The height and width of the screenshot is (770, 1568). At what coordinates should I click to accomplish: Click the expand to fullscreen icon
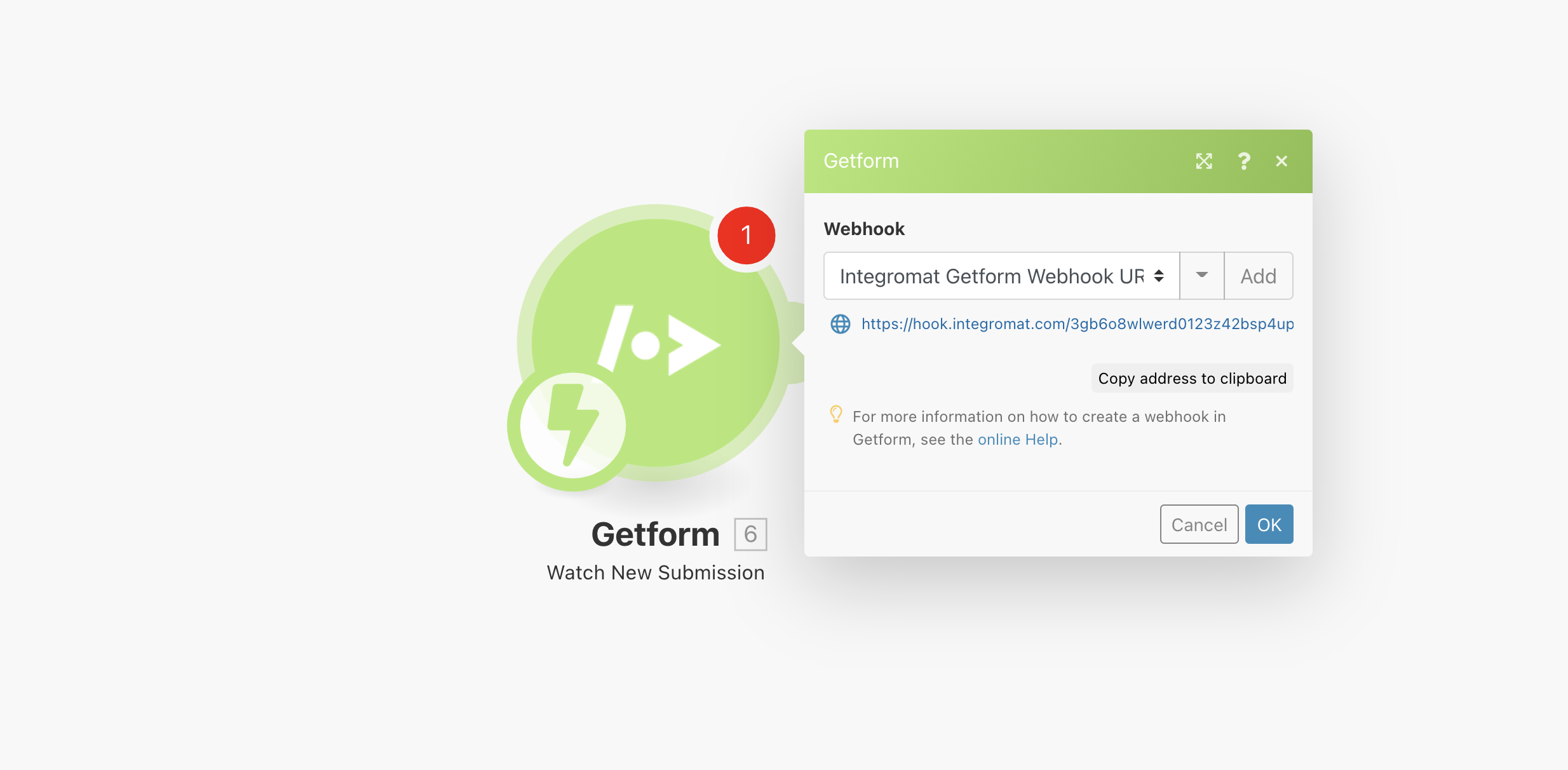coord(1205,161)
